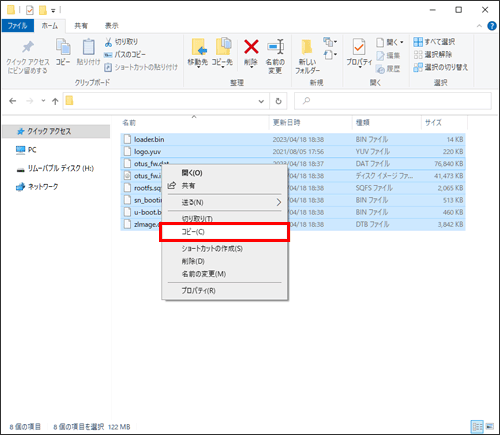Click the Move To folder icon
This screenshot has height=435, width=500.
199,47
